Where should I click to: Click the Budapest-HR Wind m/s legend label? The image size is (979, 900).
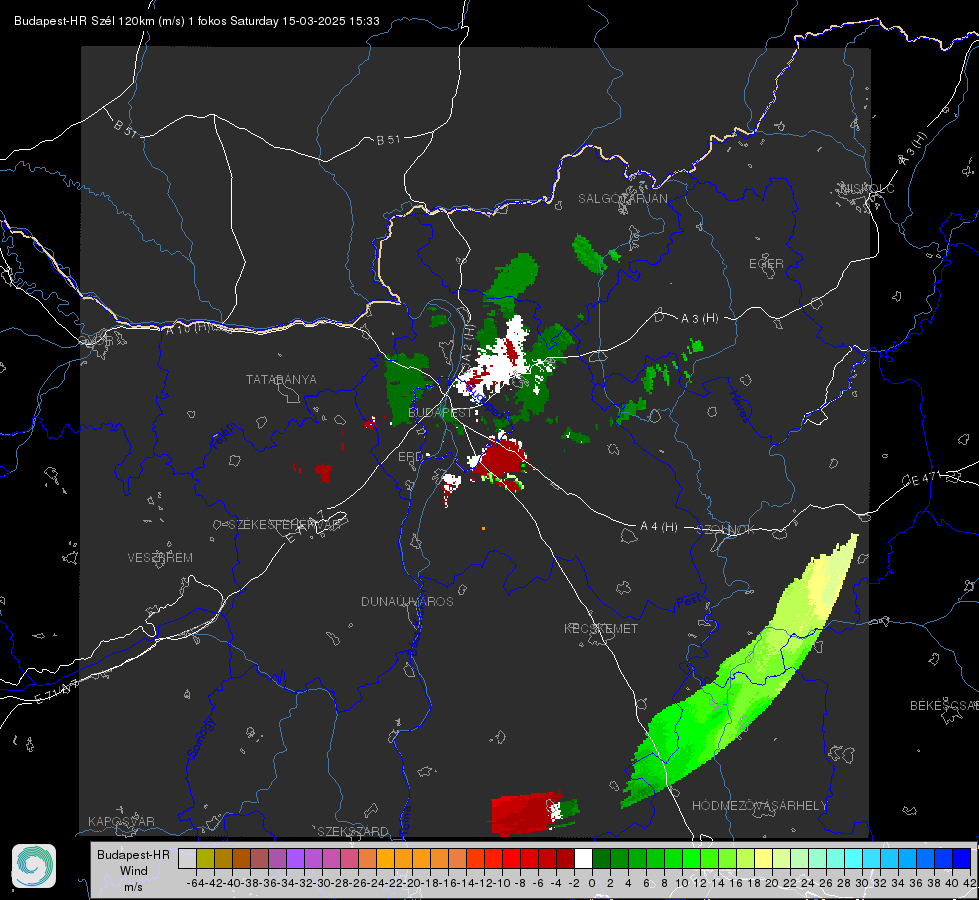133,870
